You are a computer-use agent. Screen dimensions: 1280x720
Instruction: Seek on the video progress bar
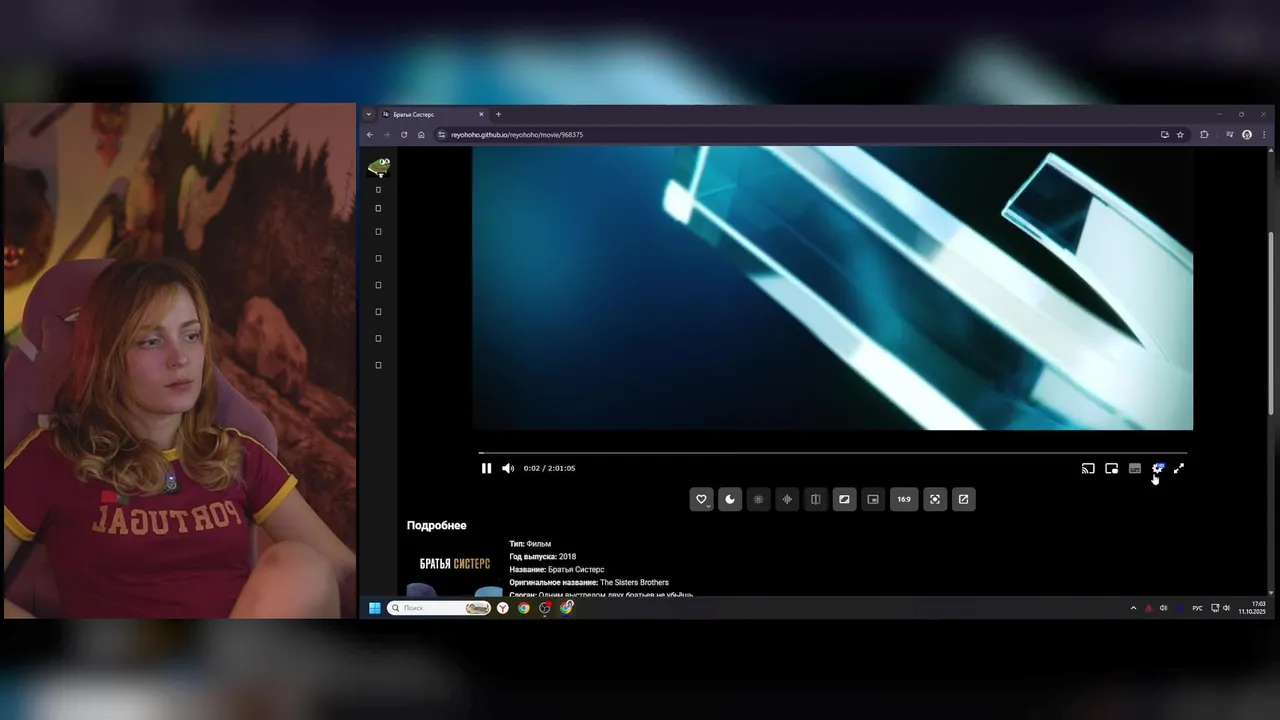[x=832, y=453]
